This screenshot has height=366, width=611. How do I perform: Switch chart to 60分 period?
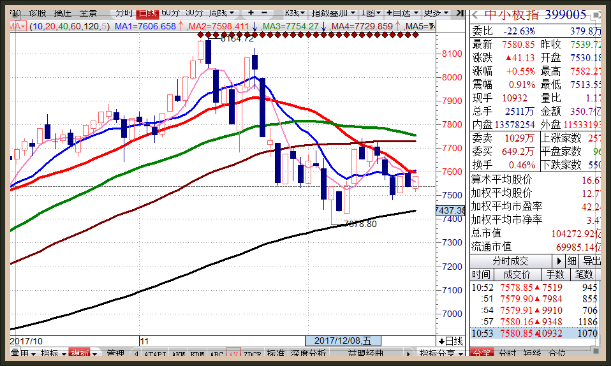[x=170, y=13]
